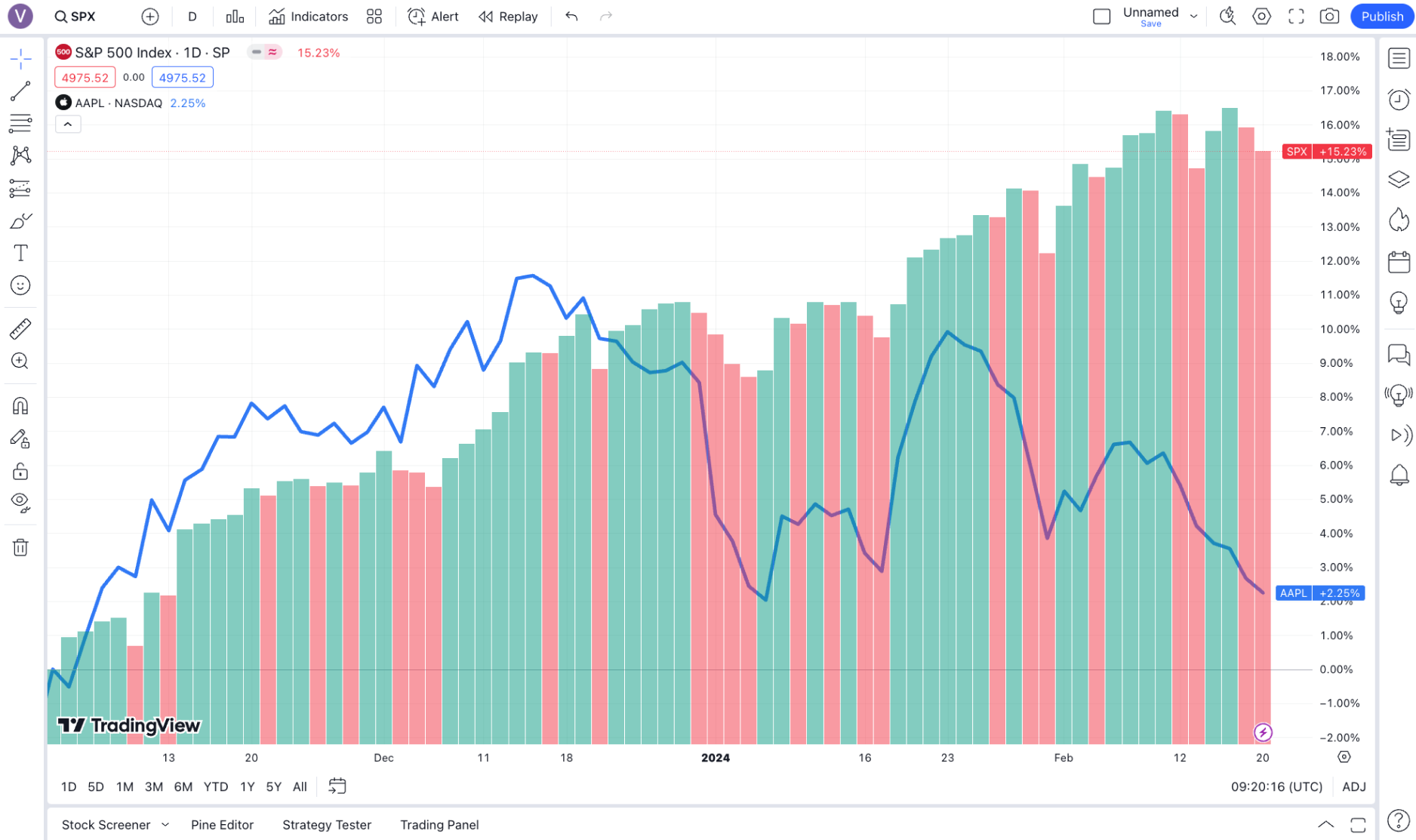Open chart type bars dropdown
Viewport: 1416px width, 840px height.
point(235,17)
